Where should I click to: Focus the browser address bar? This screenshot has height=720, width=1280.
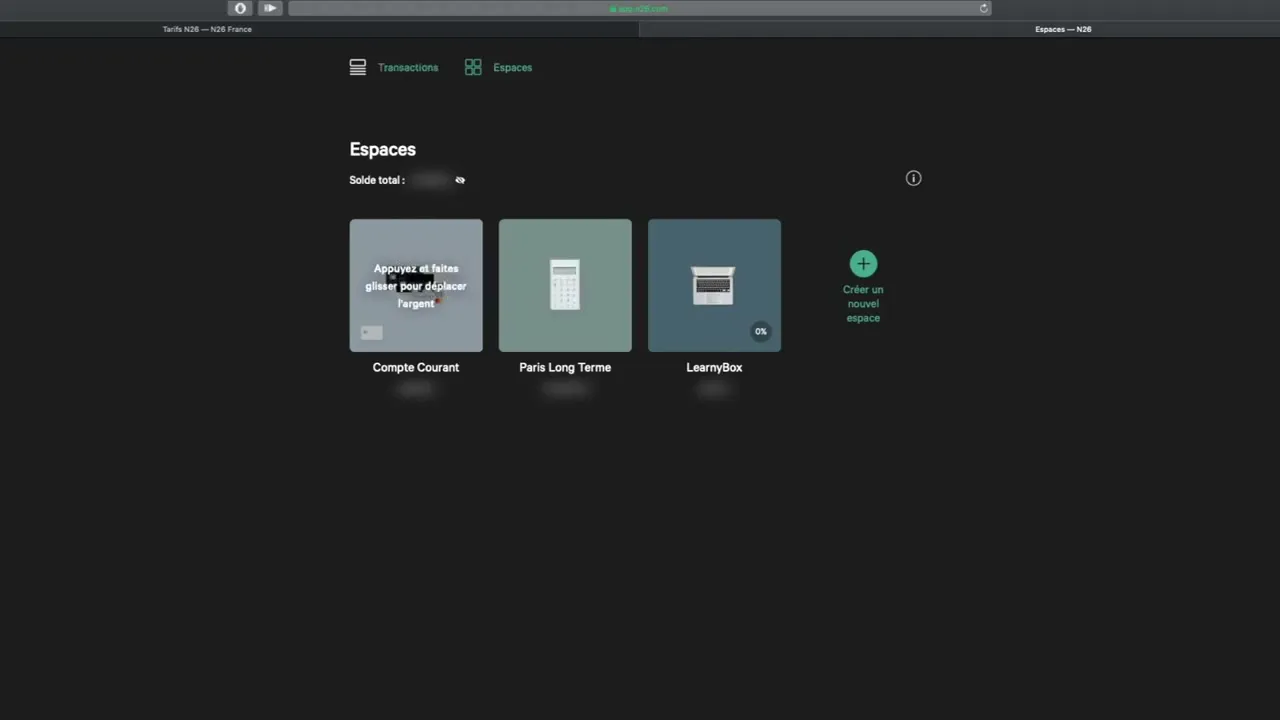638,8
